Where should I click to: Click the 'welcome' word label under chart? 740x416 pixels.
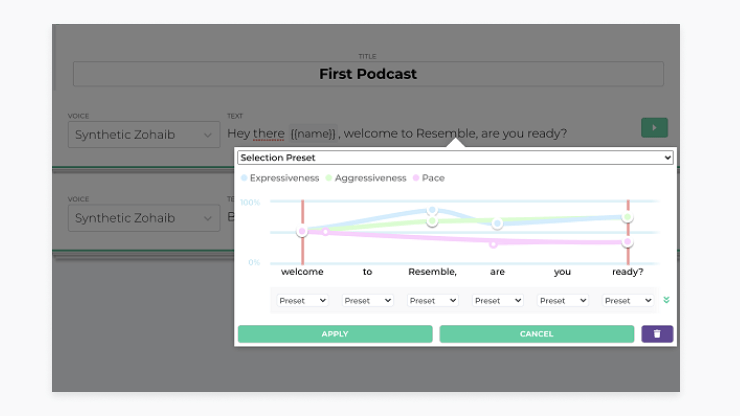[302, 272]
